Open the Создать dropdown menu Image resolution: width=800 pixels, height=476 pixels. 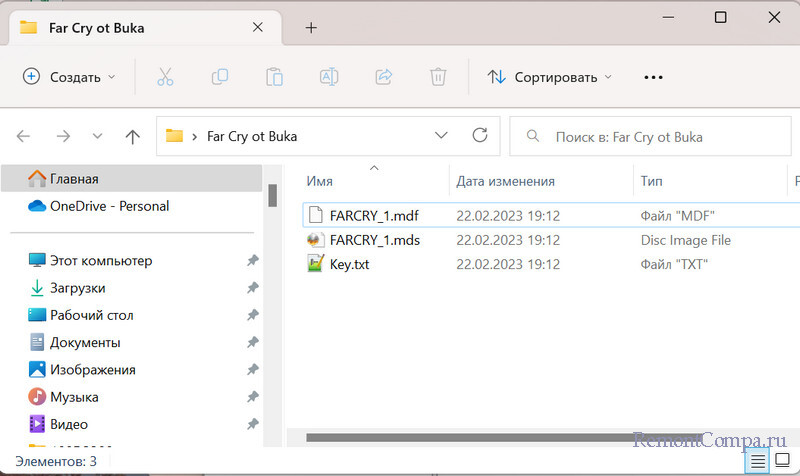[70, 77]
